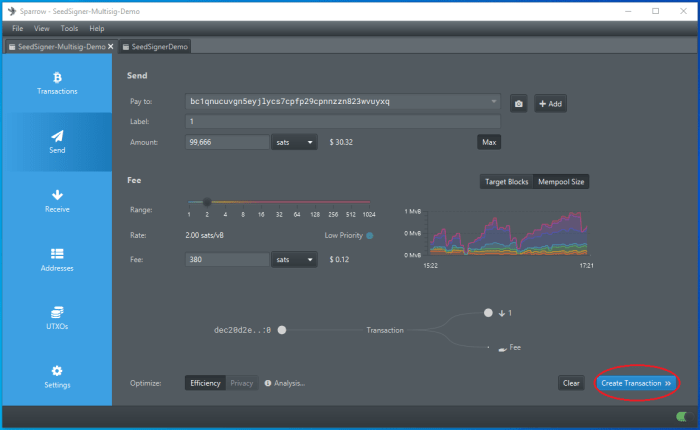Open the Transactions sidebar section
Screen dimensions: 700x430
57,83
